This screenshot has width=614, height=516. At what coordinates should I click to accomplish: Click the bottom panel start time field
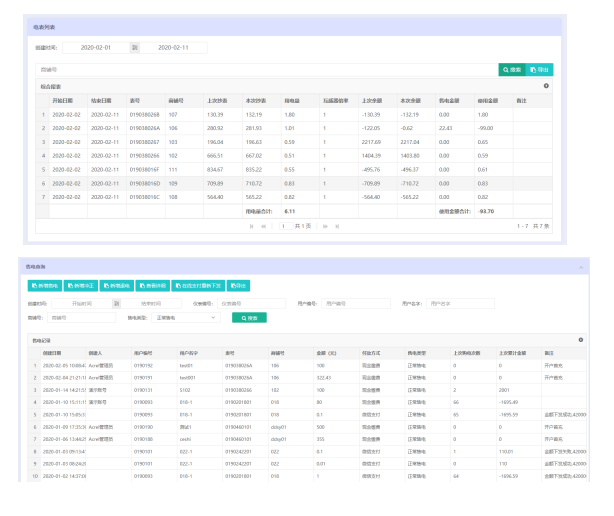(x=82, y=304)
